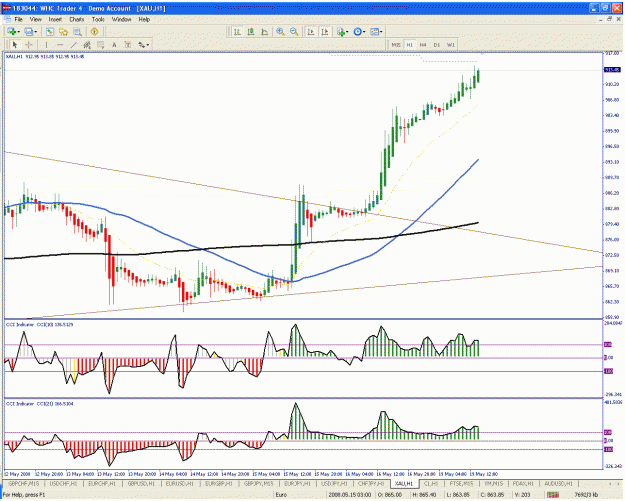The height and width of the screenshot is (501, 625).
Task: Show the Market Watch window icon
Action: pos(50,31)
